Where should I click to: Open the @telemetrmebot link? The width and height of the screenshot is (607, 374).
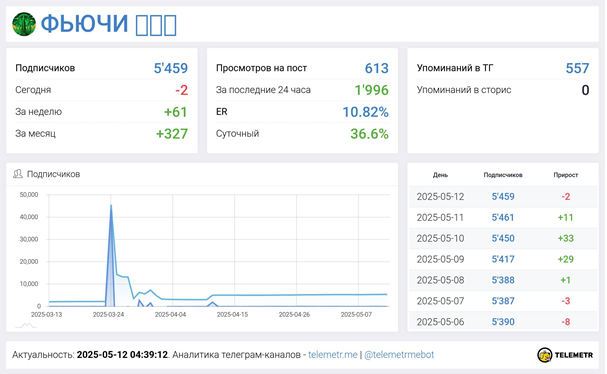tap(399, 355)
